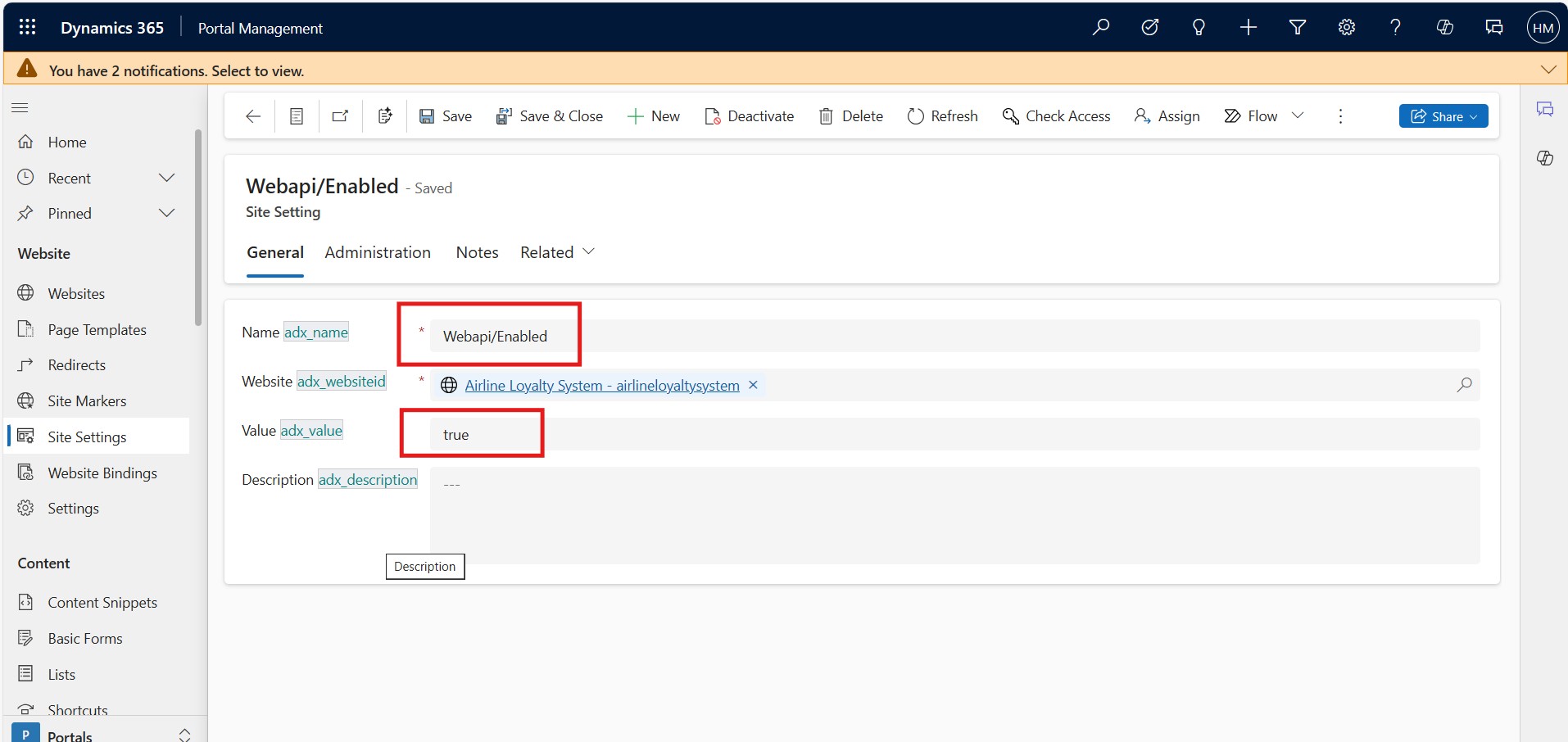Open the settings gear in header
This screenshot has height=742, width=1568.
point(1347,27)
